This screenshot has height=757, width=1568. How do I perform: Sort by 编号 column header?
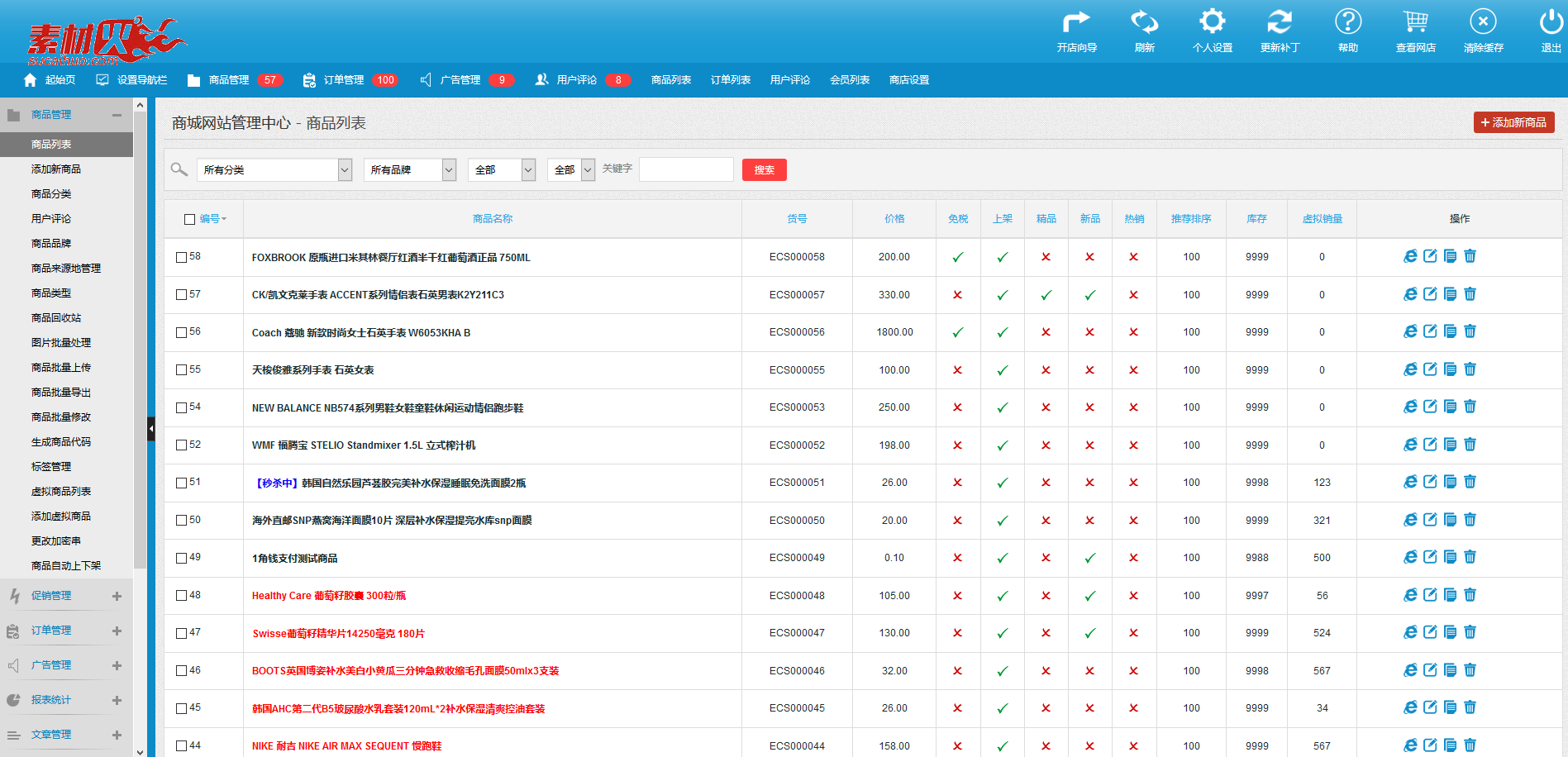click(212, 219)
